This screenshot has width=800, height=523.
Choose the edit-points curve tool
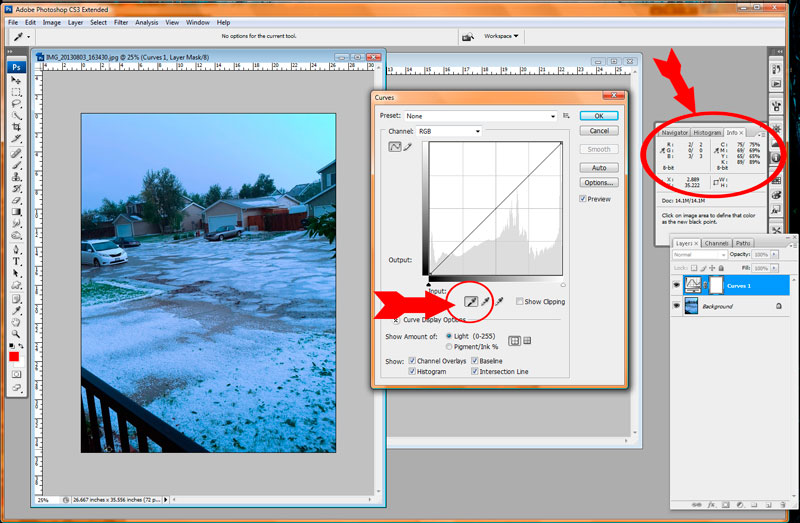[x=395, y=147]
